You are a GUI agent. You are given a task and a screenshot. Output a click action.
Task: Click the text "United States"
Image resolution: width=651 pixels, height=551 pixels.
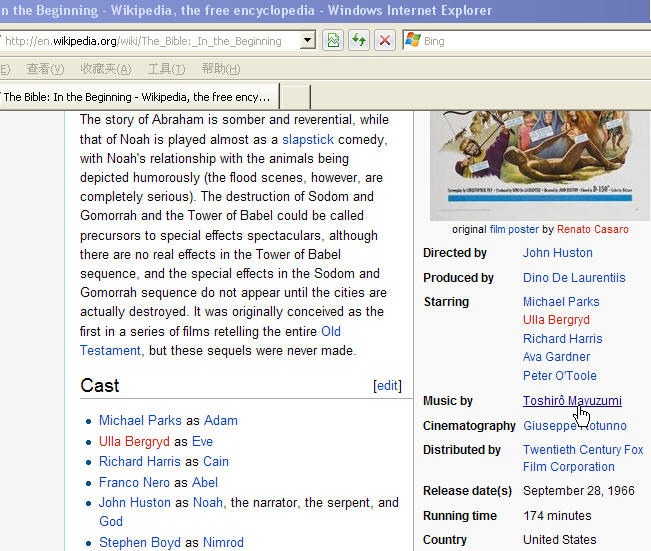559,540
